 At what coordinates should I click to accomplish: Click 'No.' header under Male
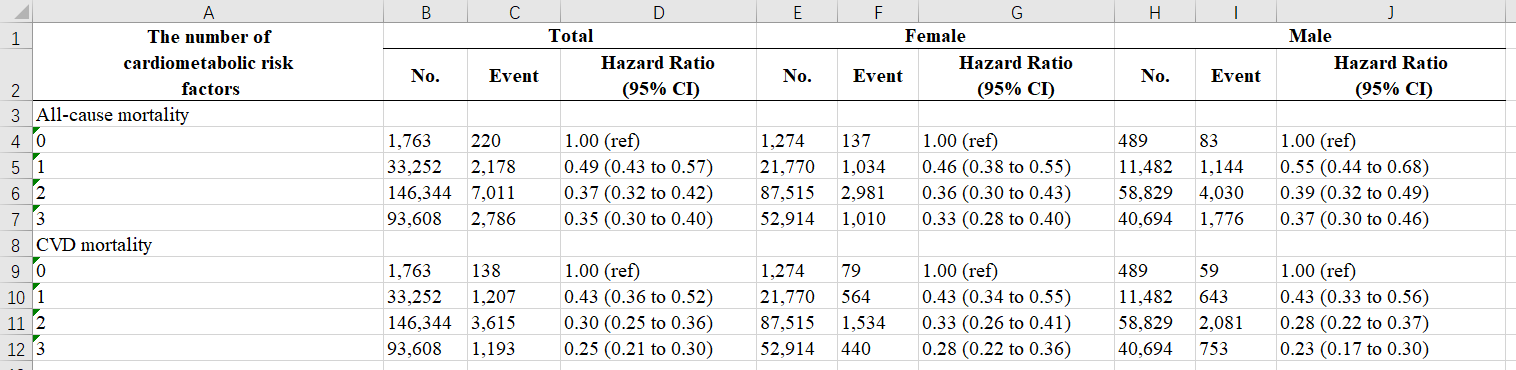coord(1155,76)
